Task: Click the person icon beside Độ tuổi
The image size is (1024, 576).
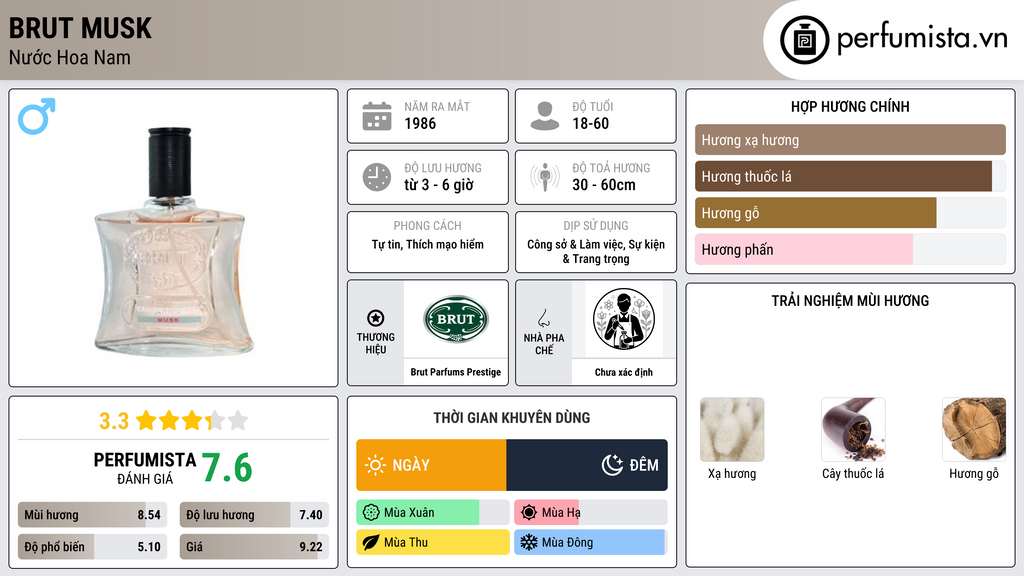Action: coord(545,116)
